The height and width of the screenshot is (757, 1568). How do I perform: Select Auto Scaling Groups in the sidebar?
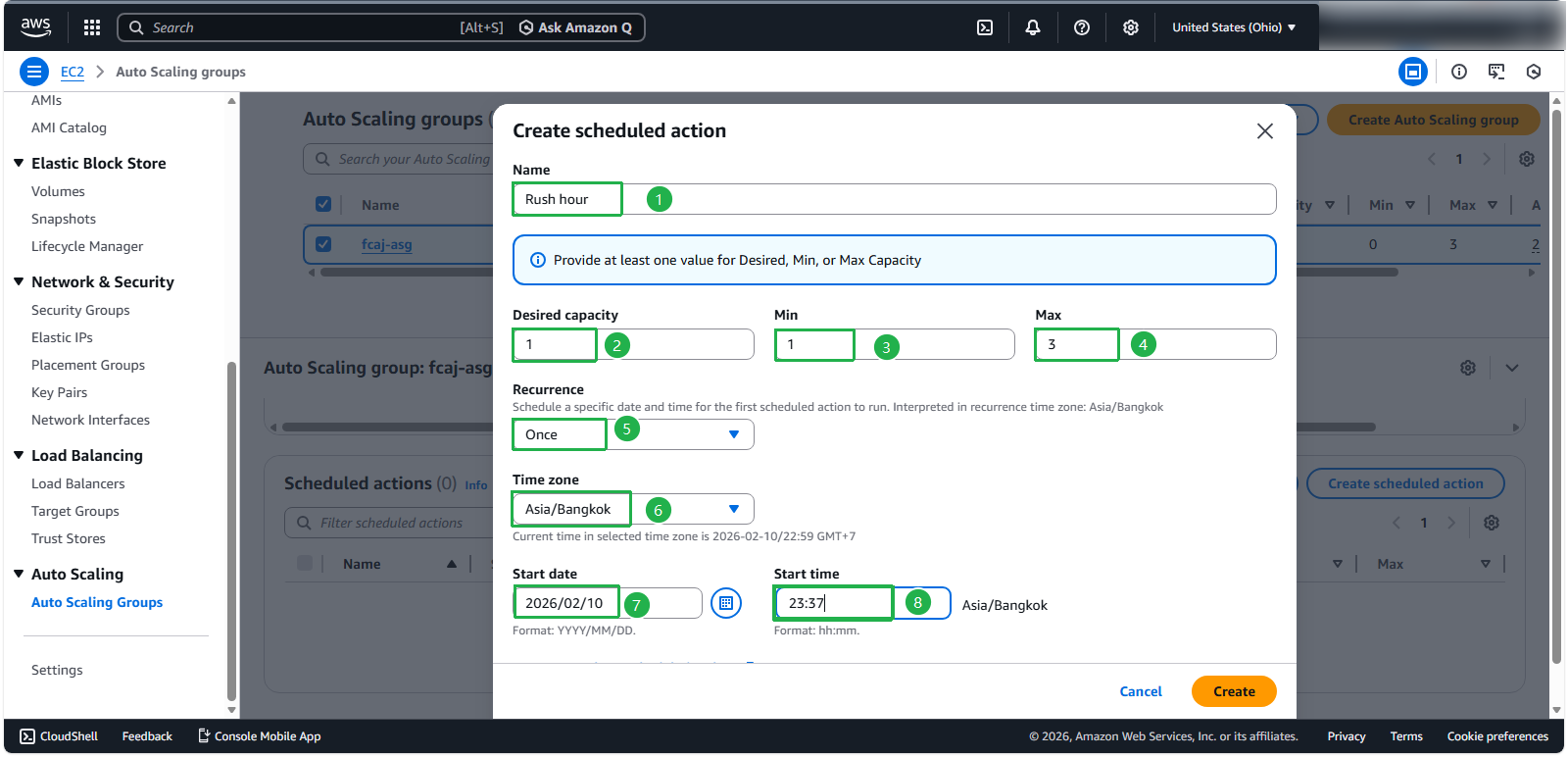[x=97, y=602]
